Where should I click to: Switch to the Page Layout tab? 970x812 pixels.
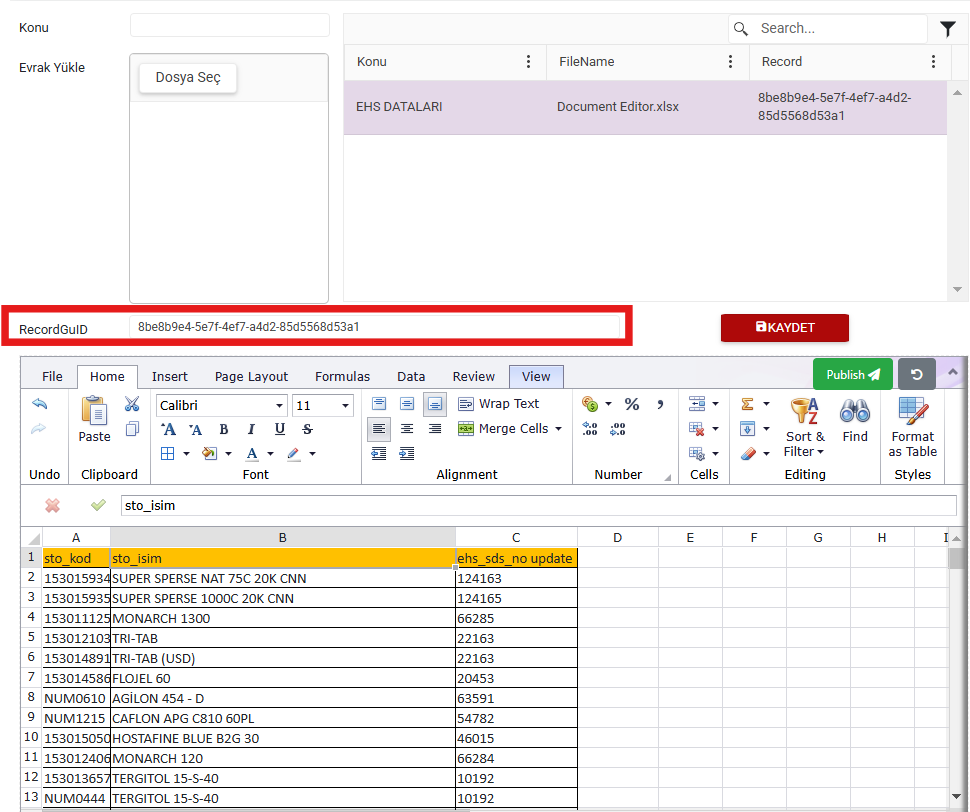pos(251,377)
